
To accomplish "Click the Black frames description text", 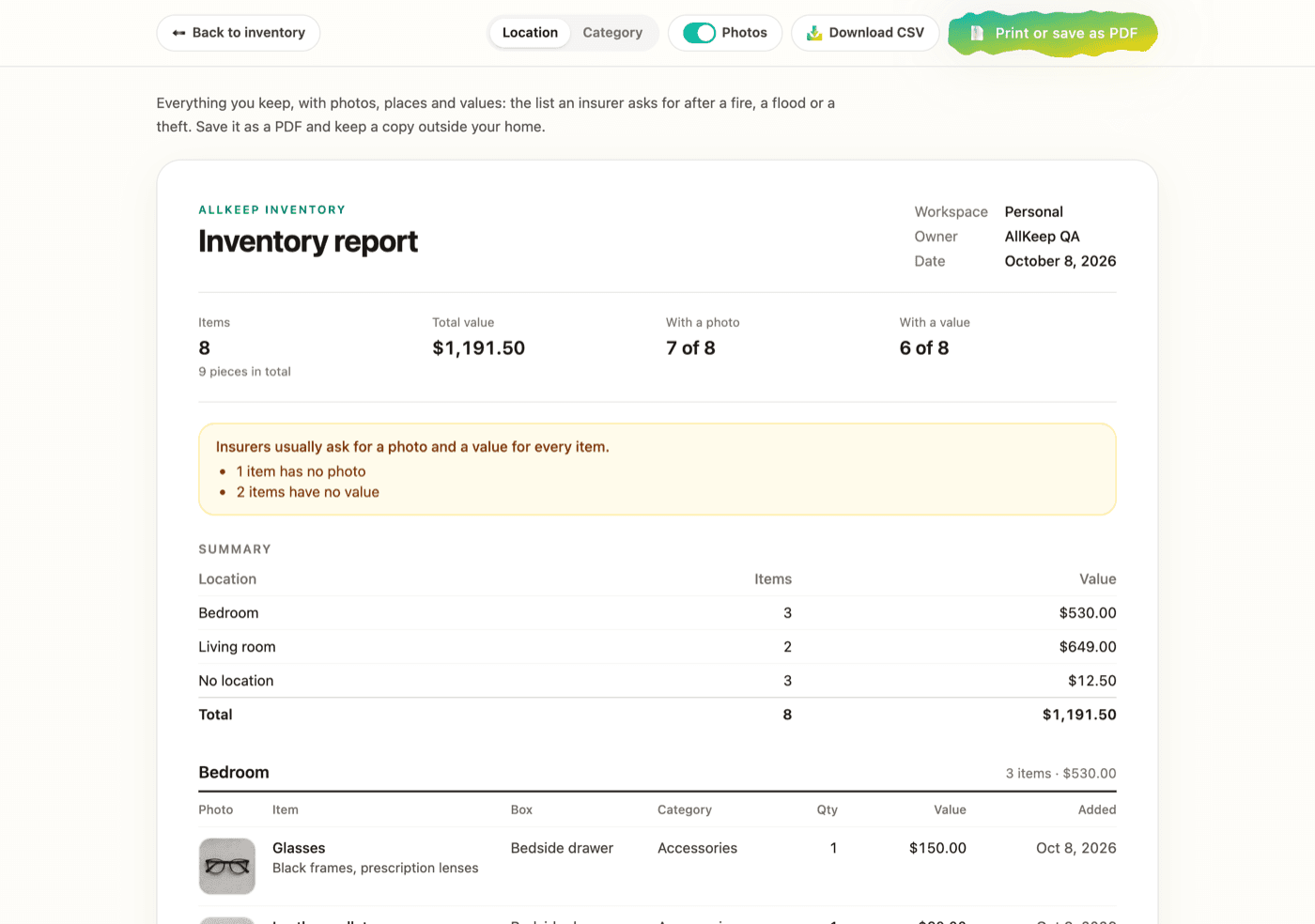I will [x=375, y=869].
